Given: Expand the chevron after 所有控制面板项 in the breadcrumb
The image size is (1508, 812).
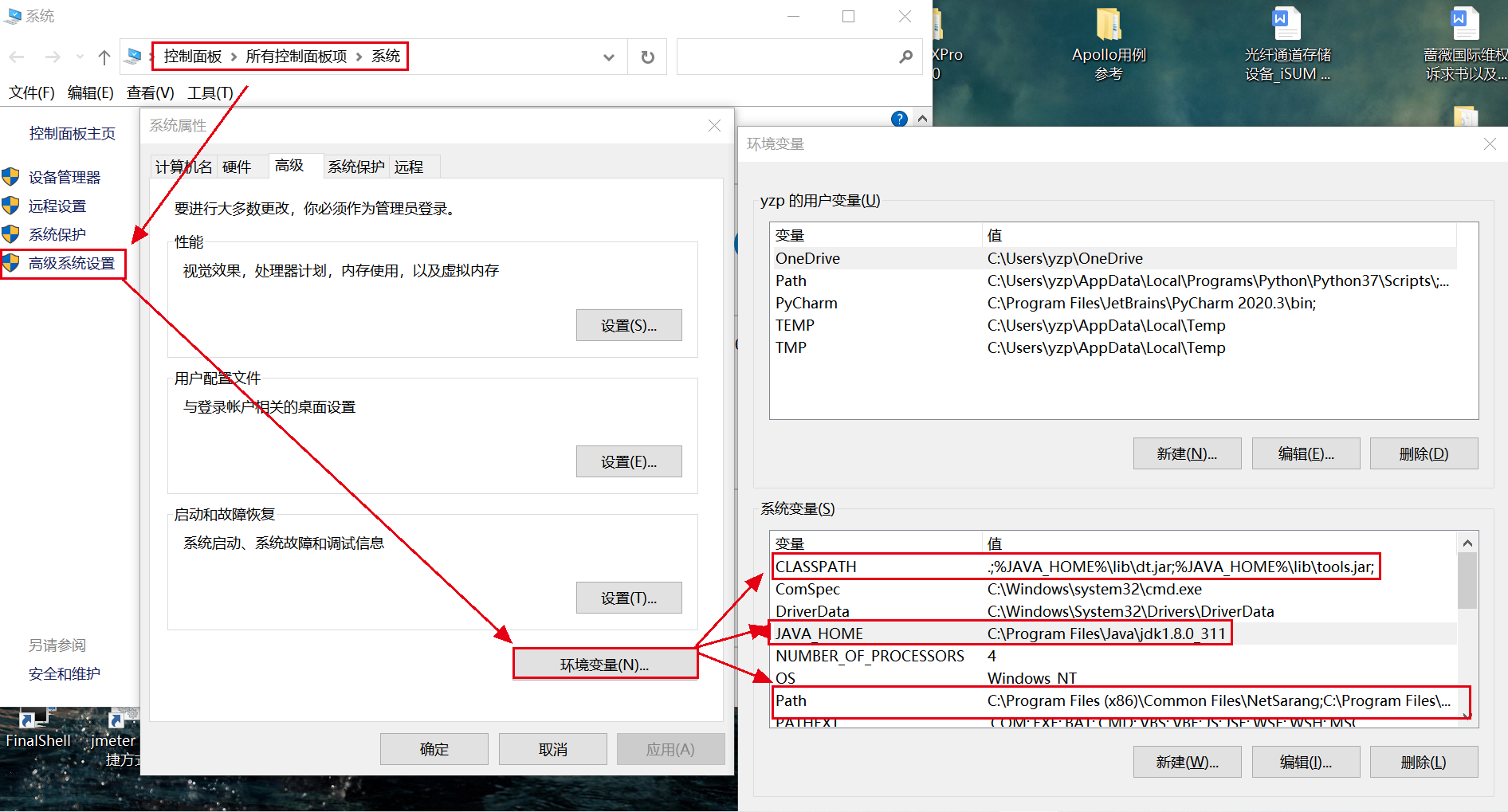Looking at the screenshot, I should (359, 57).
